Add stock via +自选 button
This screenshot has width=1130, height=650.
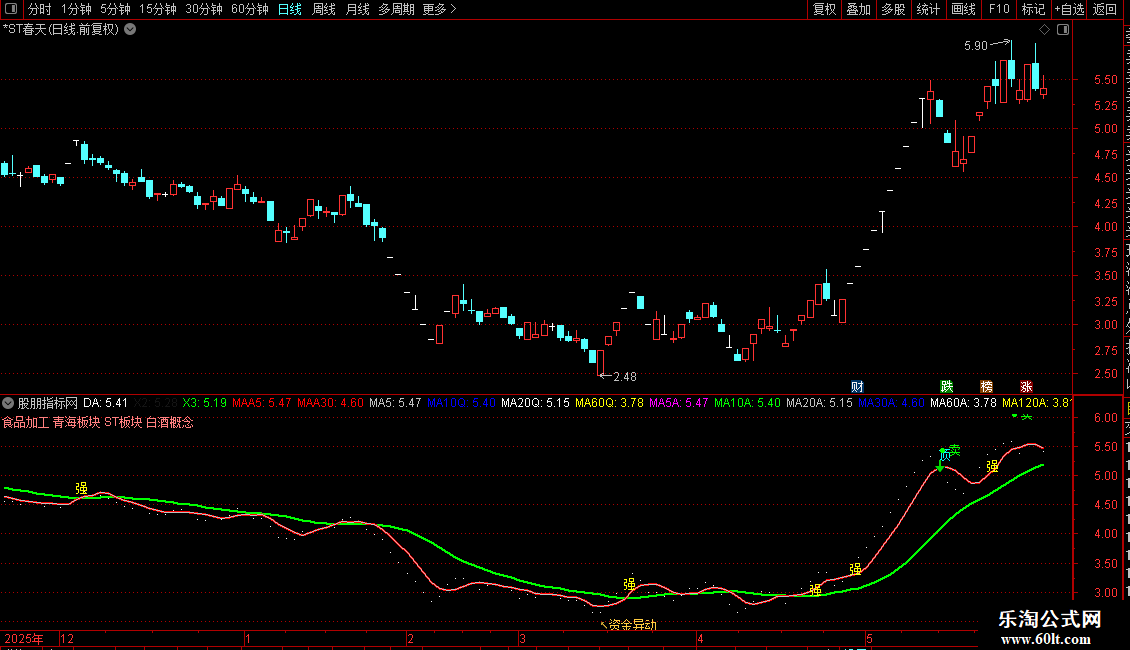tap(1069, 9)
